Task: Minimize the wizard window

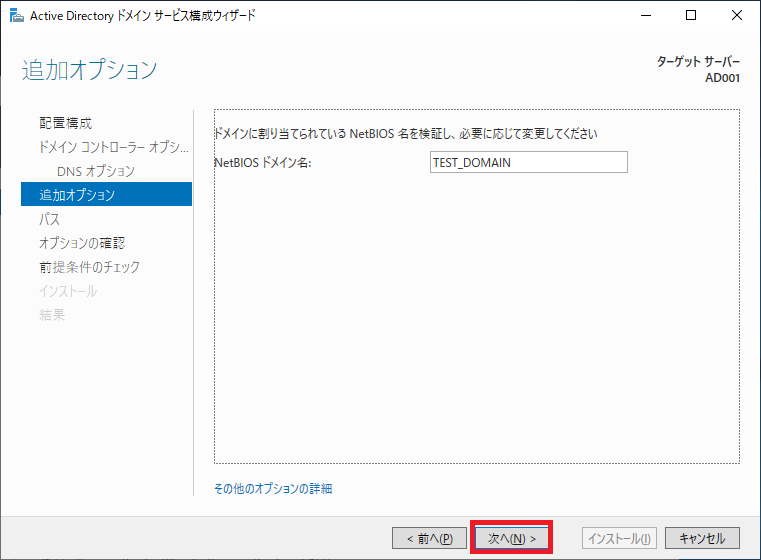Action: [645, 16]
